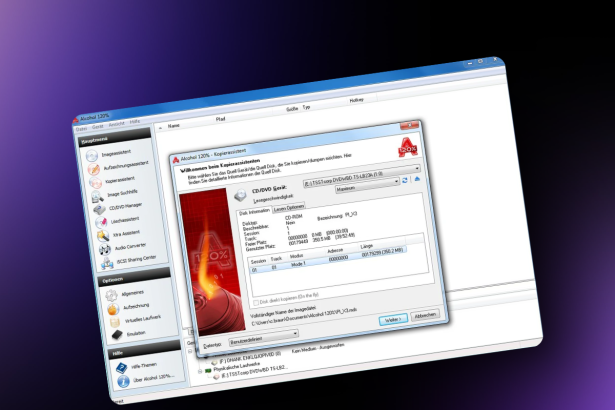Maximize the Alcohol 120% main window
615x410 pixels.
pyautogui.click(x=481, y=62)
